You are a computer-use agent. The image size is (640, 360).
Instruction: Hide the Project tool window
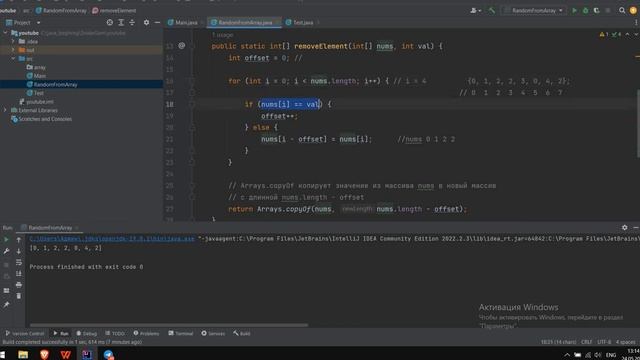click(x=157, y=22)
